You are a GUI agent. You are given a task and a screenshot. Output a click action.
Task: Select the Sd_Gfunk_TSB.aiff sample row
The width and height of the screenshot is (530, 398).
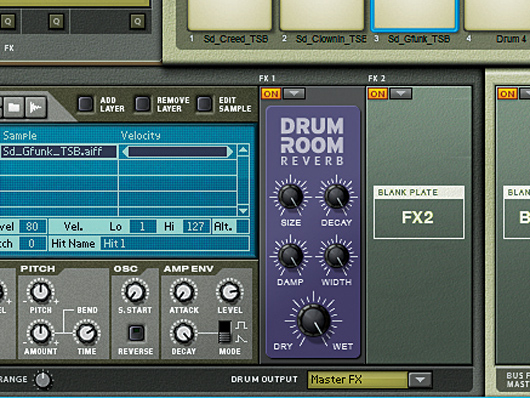click(x=58, y=151)
